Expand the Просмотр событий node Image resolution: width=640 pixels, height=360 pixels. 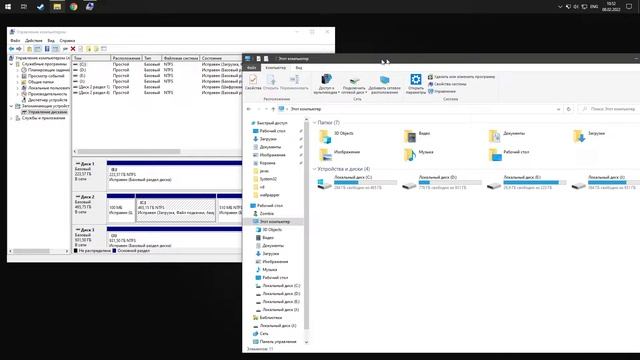click(x=18, y=76)
